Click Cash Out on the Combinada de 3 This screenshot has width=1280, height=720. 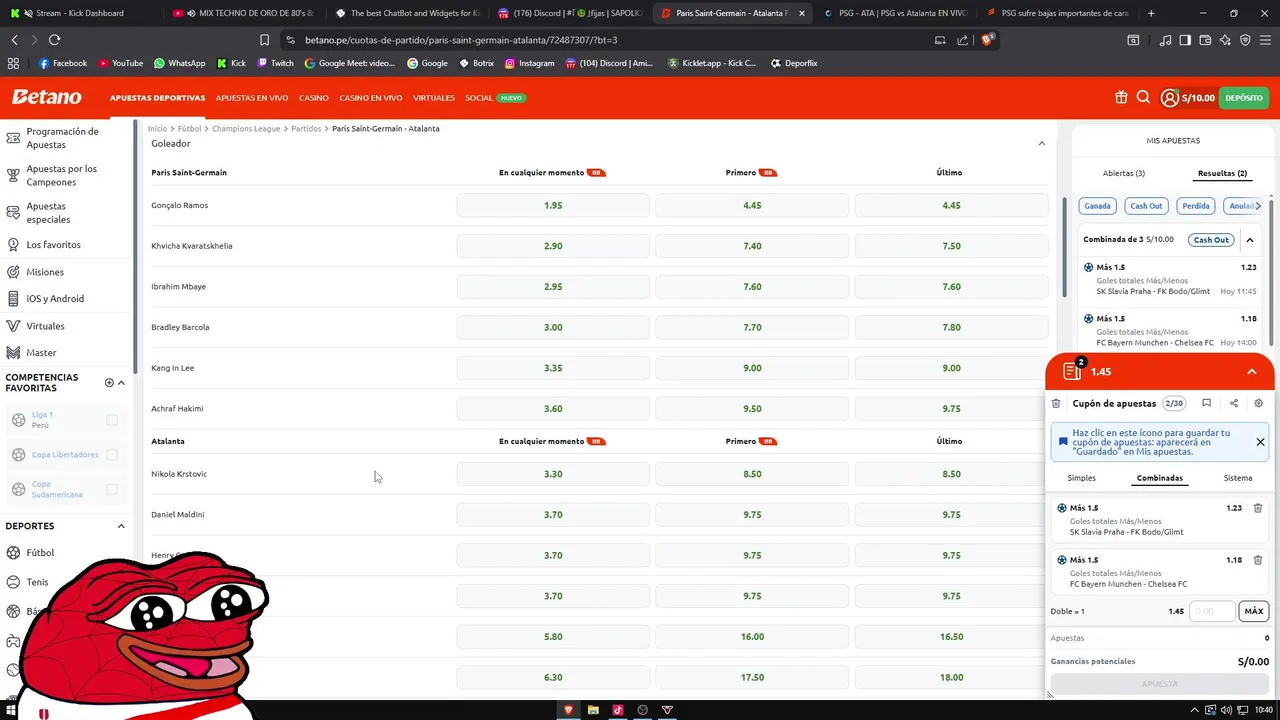(1211, 240)
